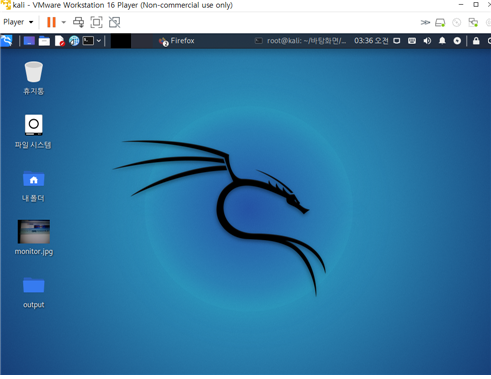Viewport: 491px width, 379px height.
Task: Launch the web browser globe icon
Action: point(74,41)
